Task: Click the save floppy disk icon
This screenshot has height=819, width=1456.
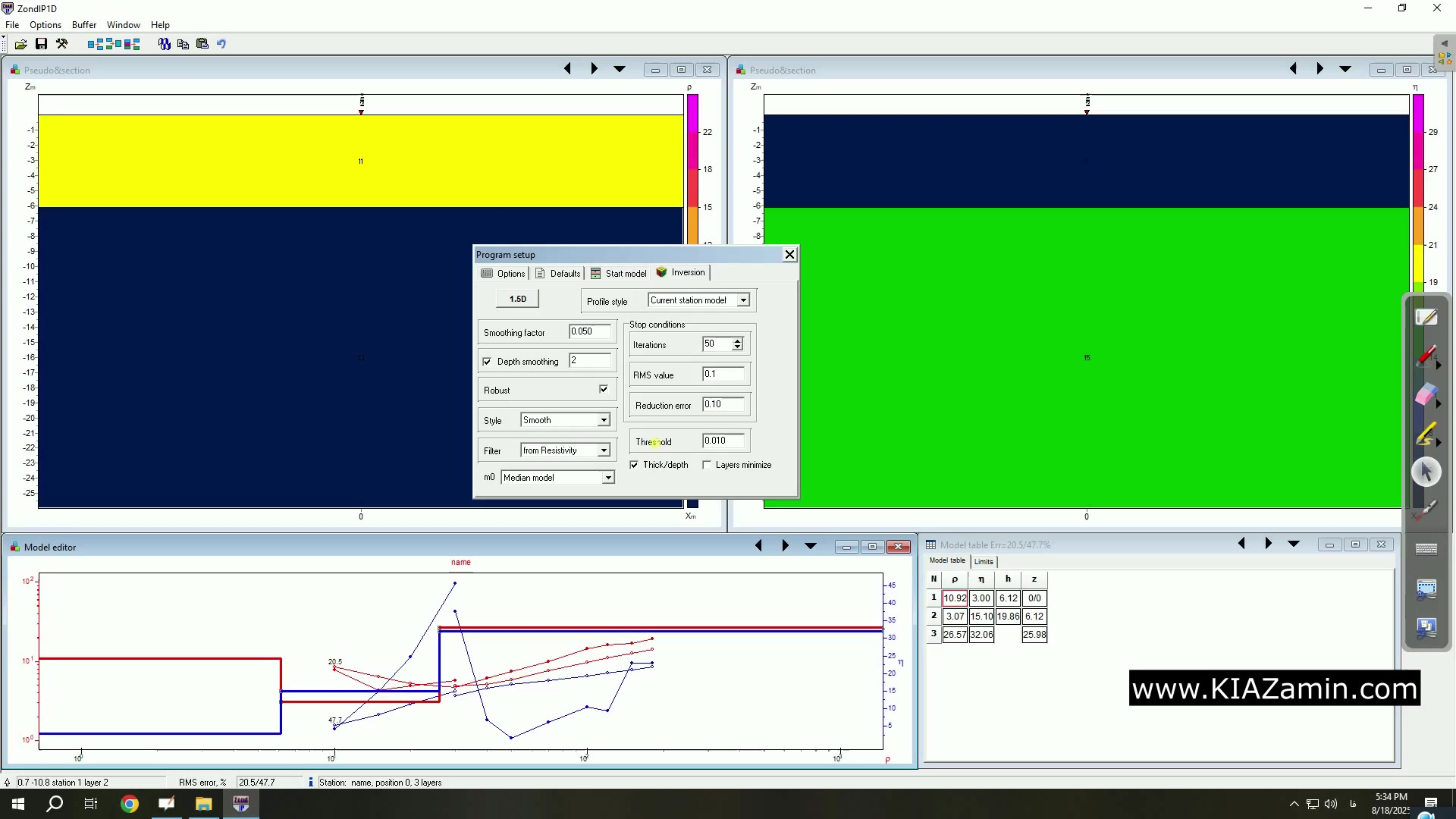Action: click(42, 44)
